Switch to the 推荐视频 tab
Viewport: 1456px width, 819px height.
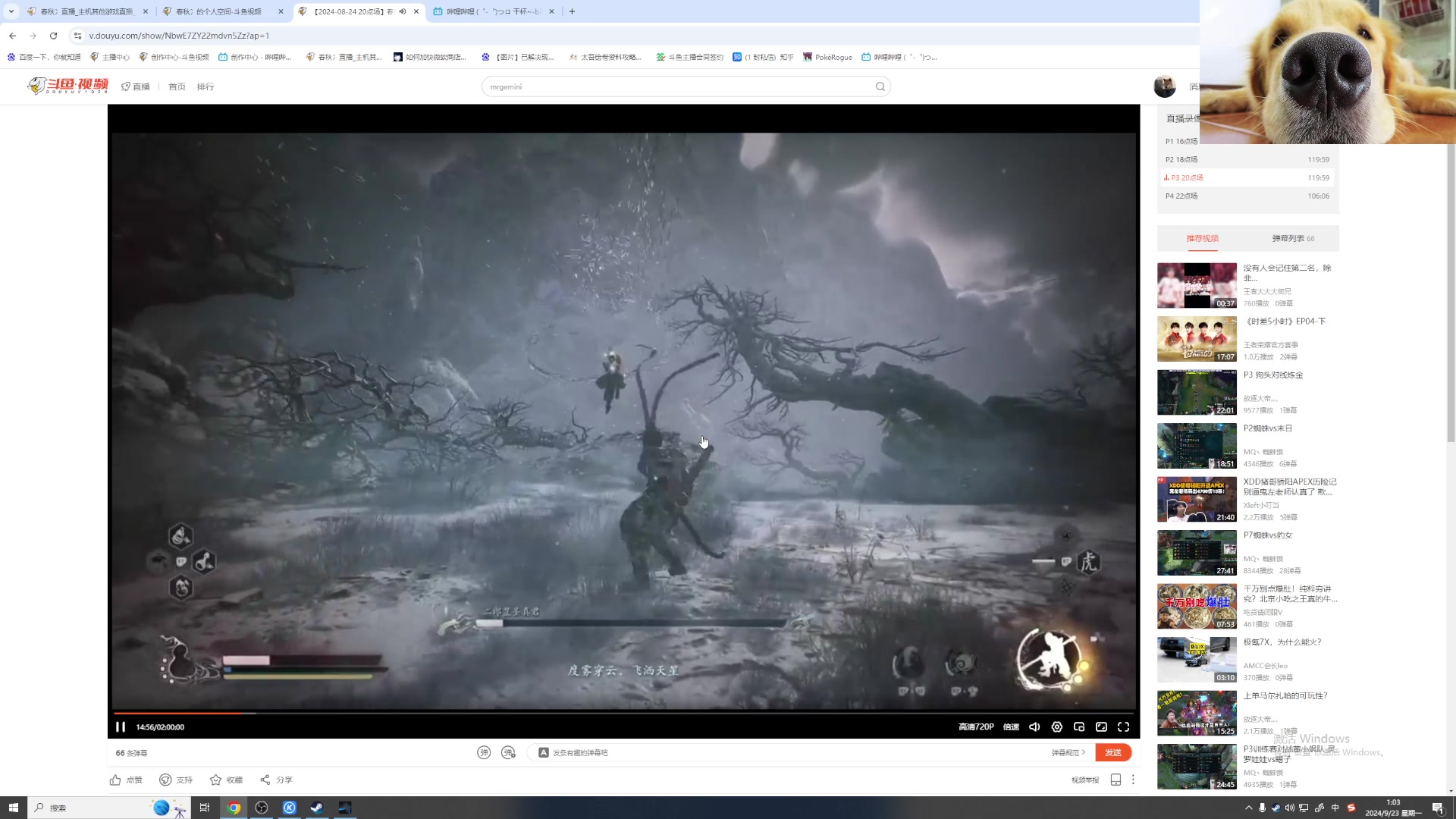point(1202,238)
